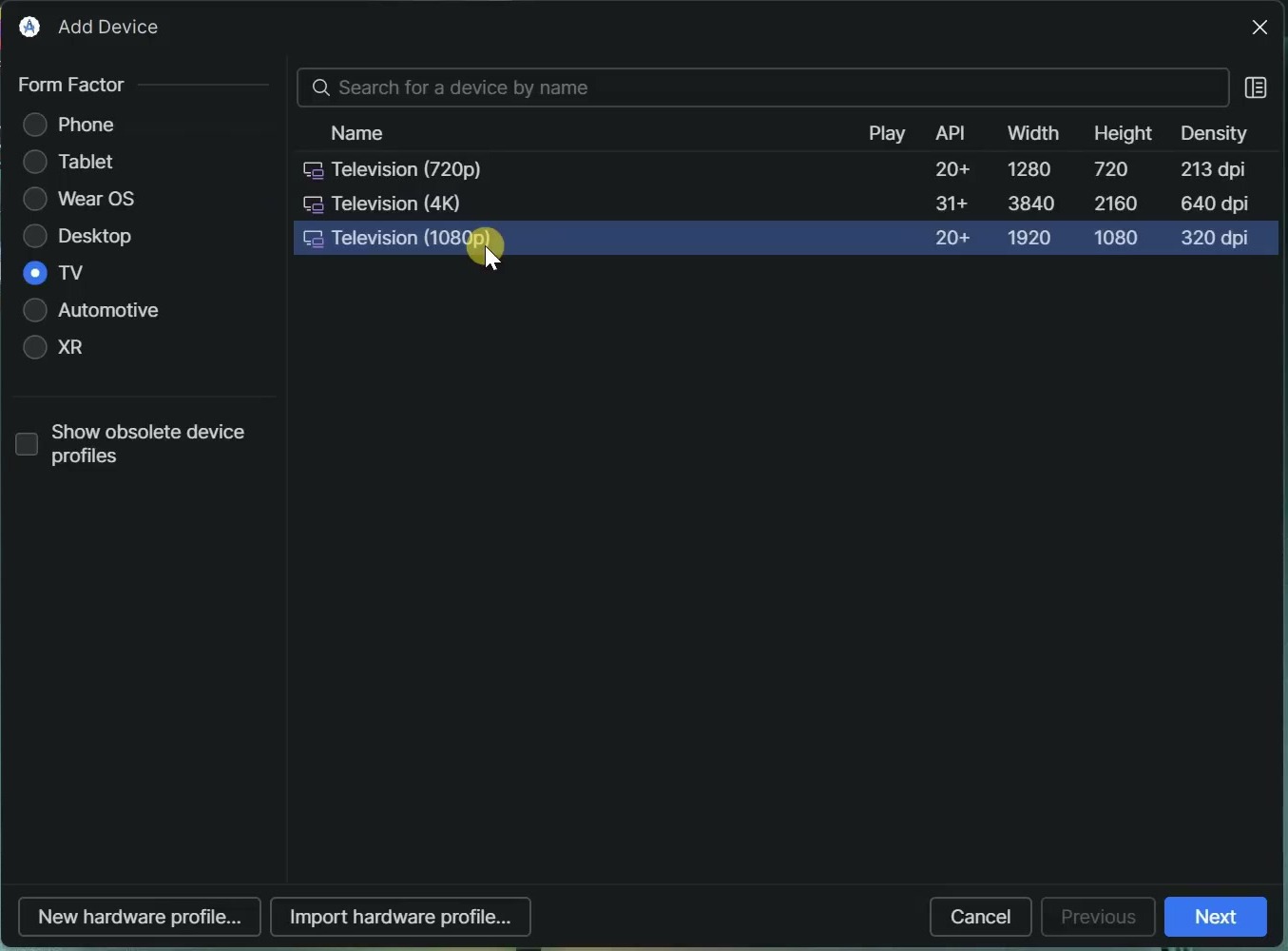The width and height of the screenshot is (1288, 951).
Task: Click the 1080 height value
Action: pyautogui.click(x=1118, y=240)
